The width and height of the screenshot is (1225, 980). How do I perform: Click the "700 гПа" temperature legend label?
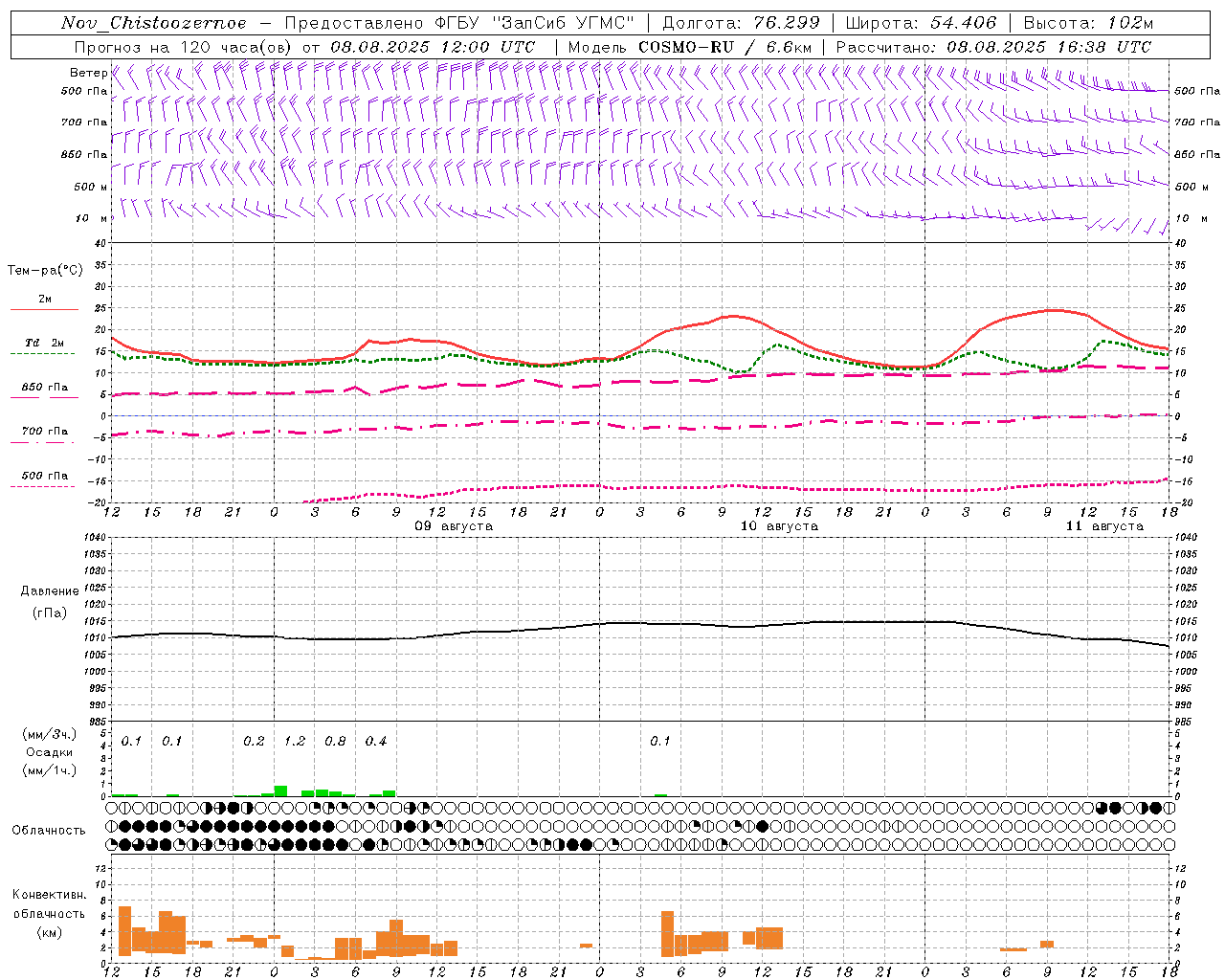click(x=45, y=432)
